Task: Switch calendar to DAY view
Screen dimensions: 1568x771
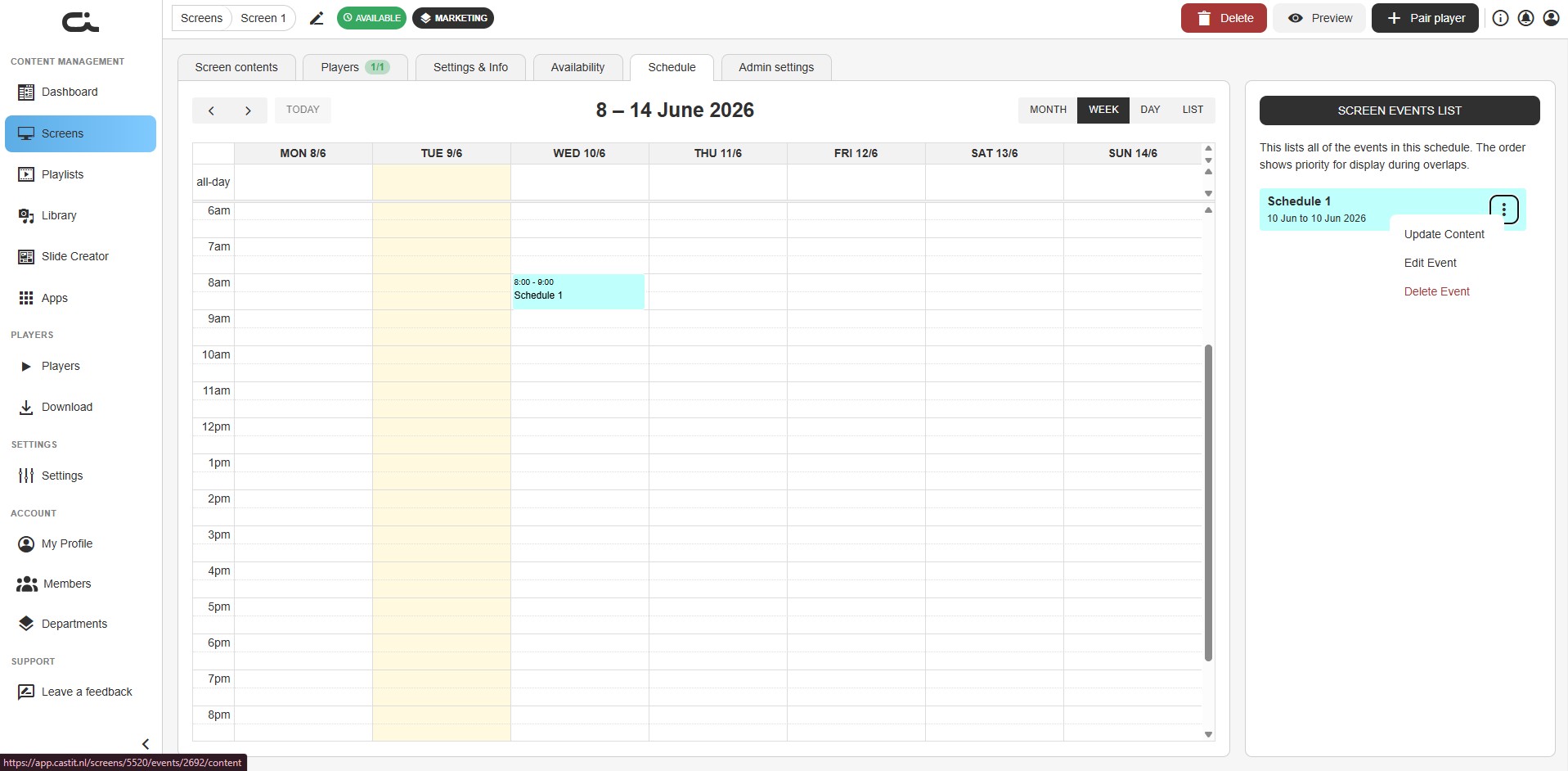Action: [1150, 110]
